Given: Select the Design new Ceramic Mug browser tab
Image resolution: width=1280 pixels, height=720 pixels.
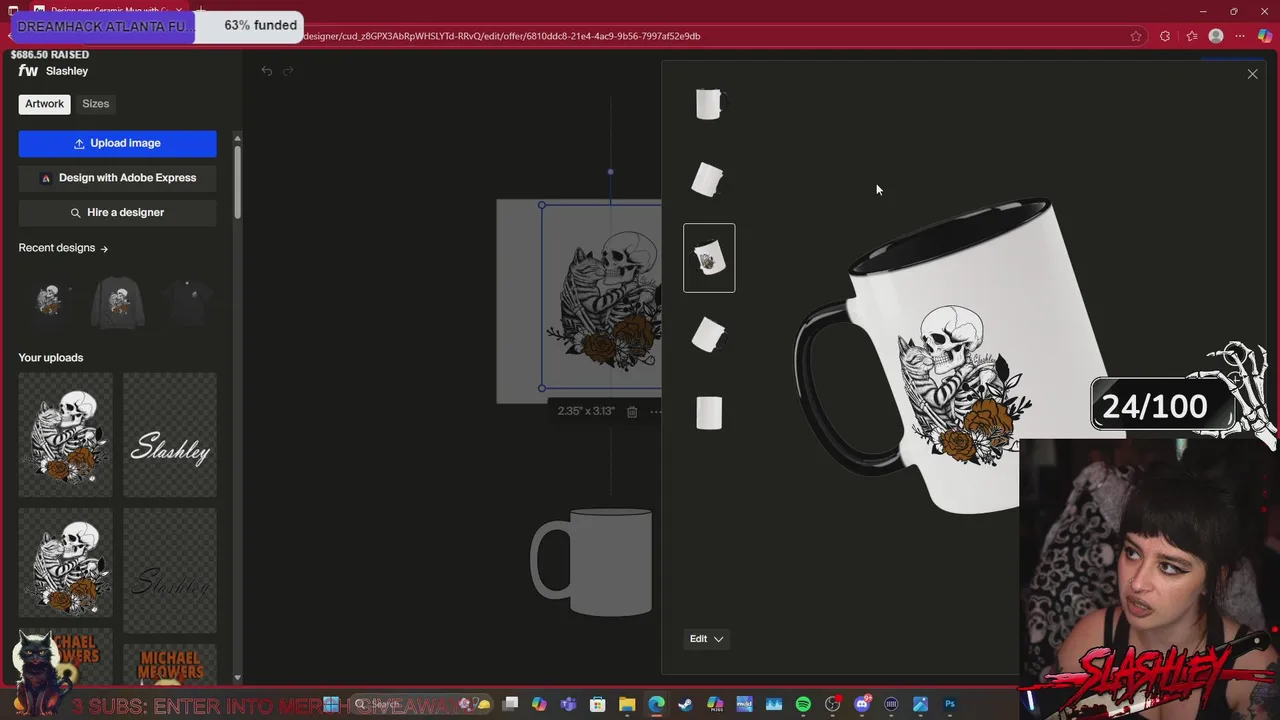Looking at the screenshot, I should 110,11.
